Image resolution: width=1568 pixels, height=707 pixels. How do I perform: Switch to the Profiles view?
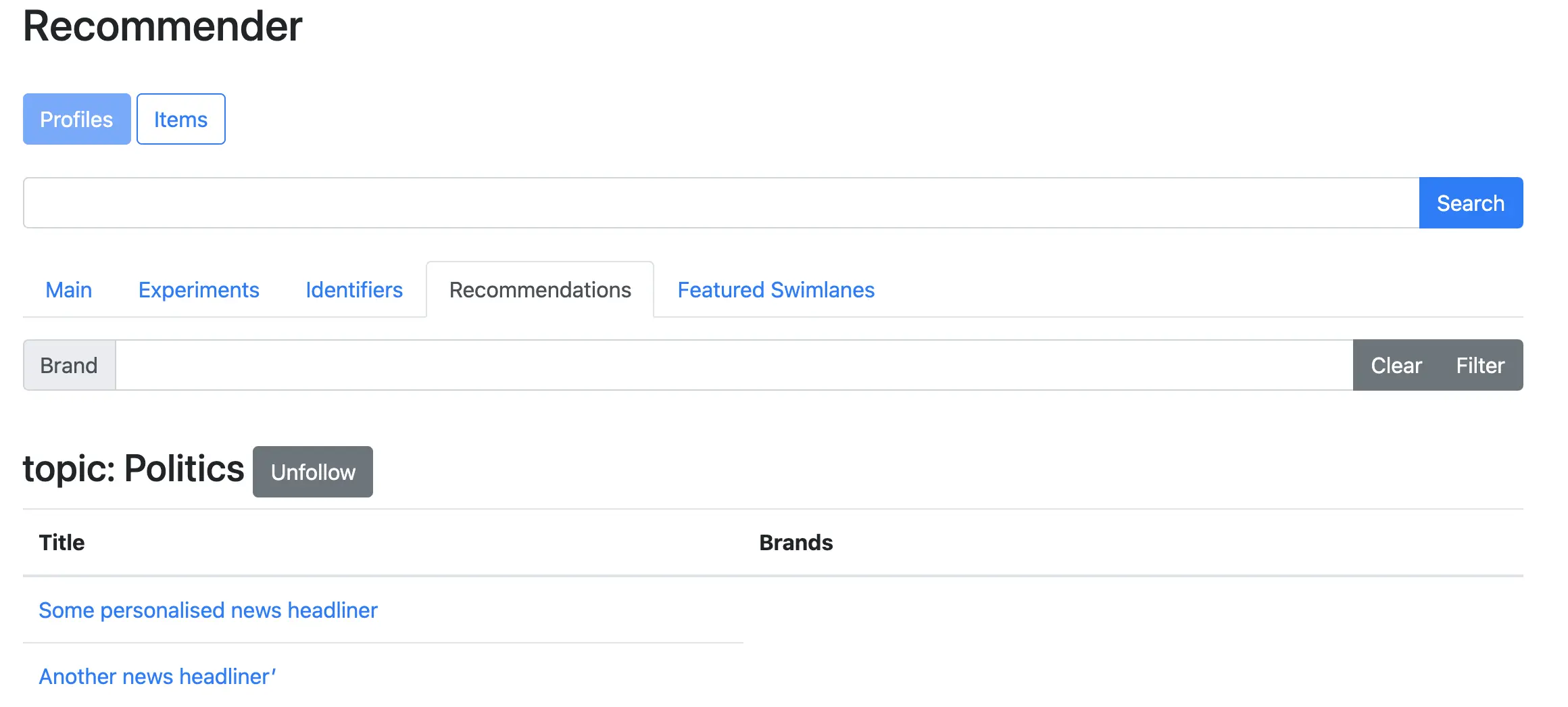pos(76,119)
